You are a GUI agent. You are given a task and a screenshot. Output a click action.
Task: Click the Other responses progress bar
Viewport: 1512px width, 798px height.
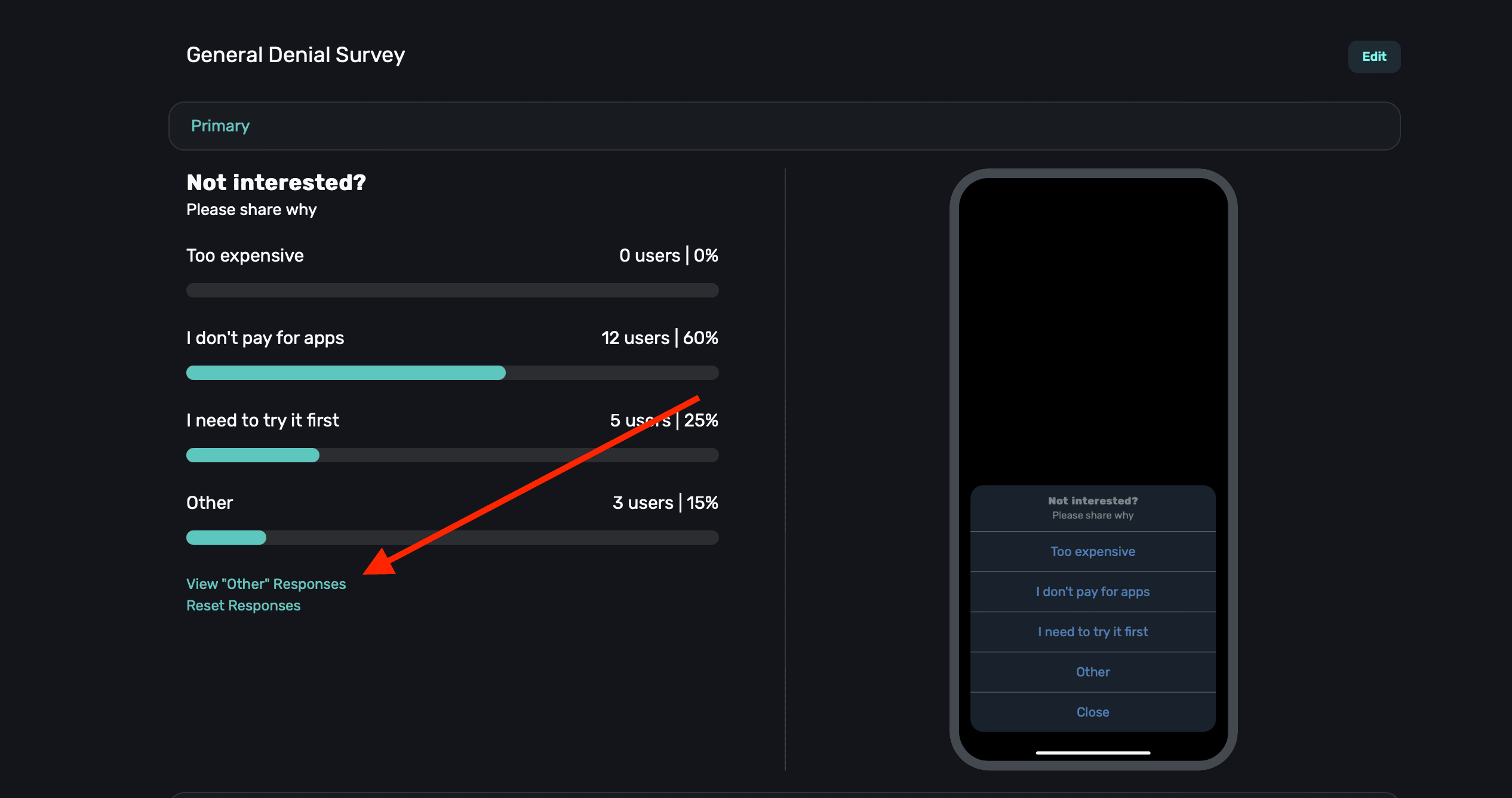(x=452, y=538)
